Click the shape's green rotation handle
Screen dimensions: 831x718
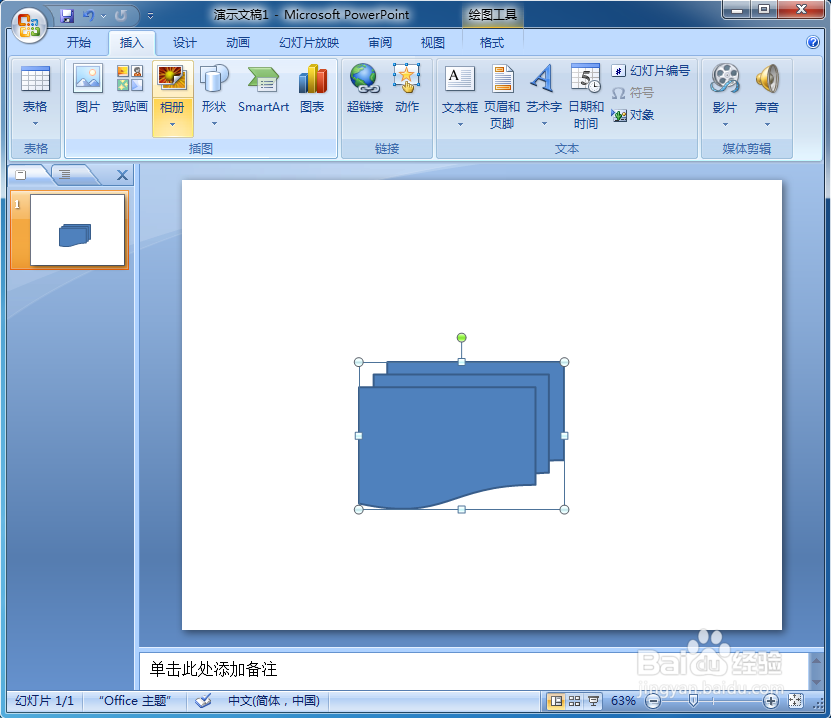462,338
